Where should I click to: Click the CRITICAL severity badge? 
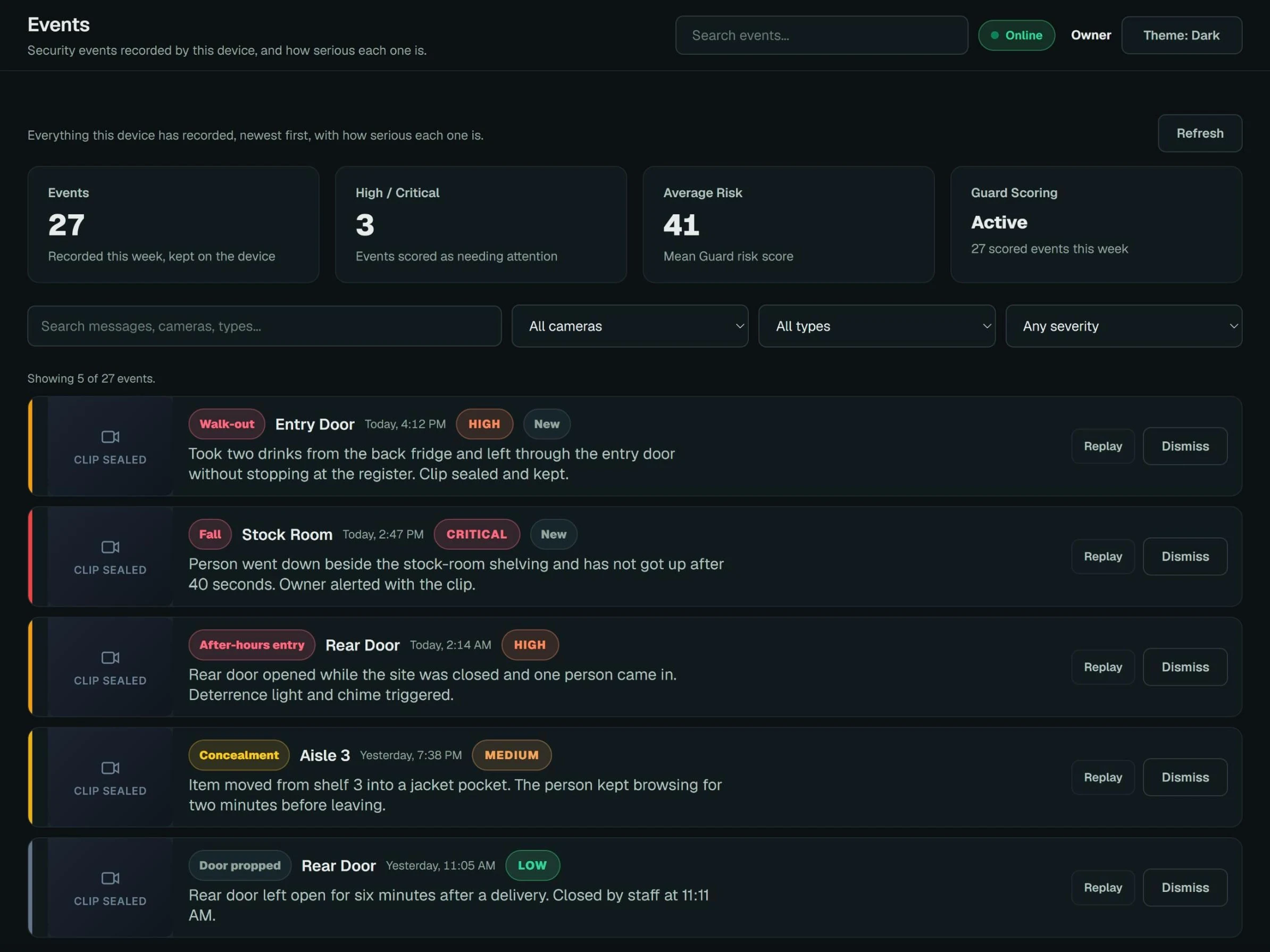(477, 534)
